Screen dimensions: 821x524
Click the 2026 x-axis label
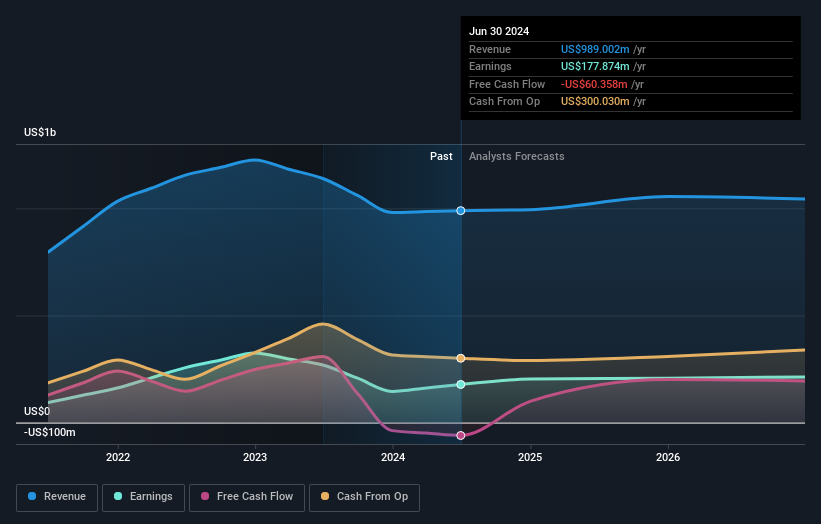tap(668, 457)
